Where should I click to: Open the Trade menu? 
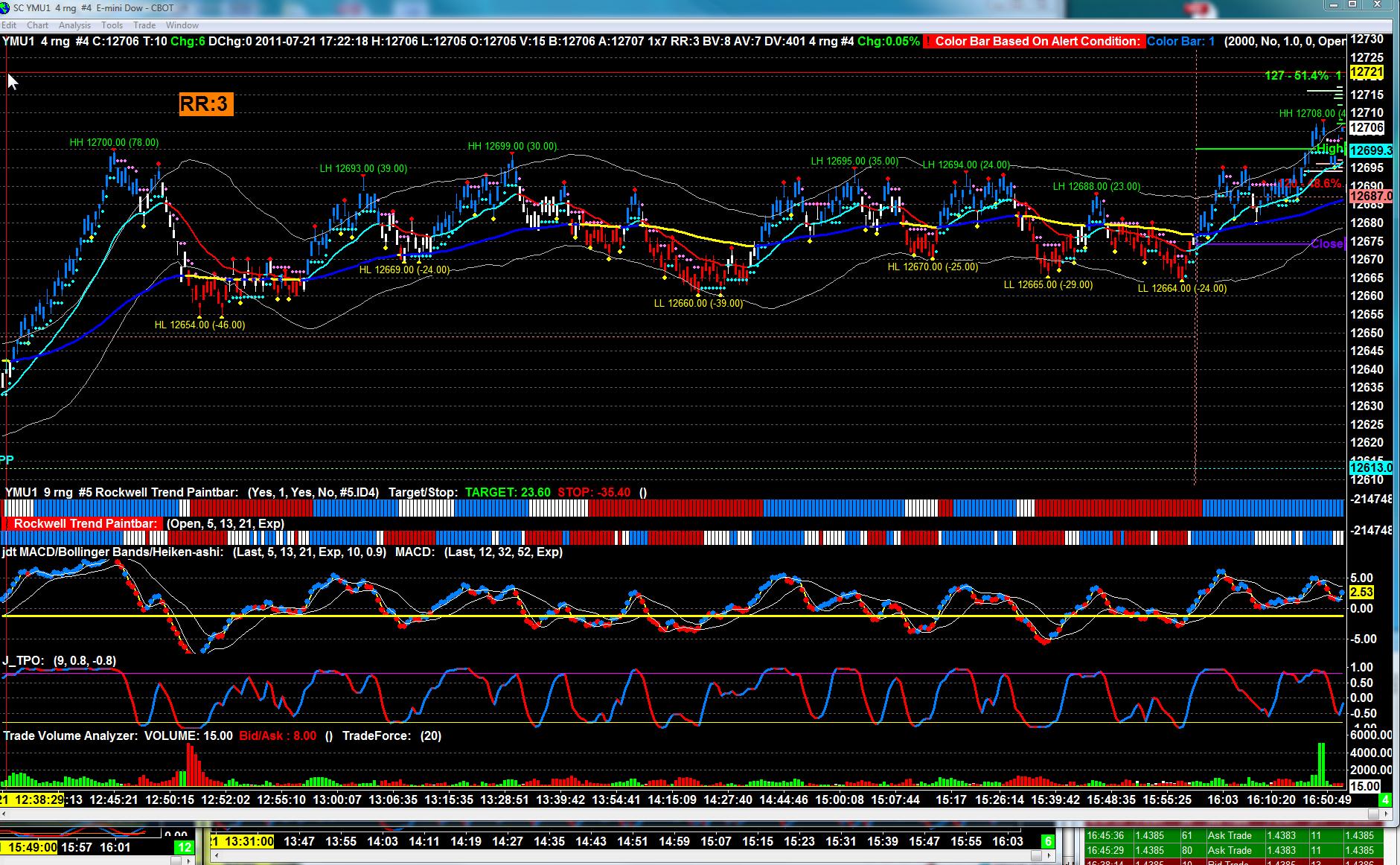pos(144,25)
